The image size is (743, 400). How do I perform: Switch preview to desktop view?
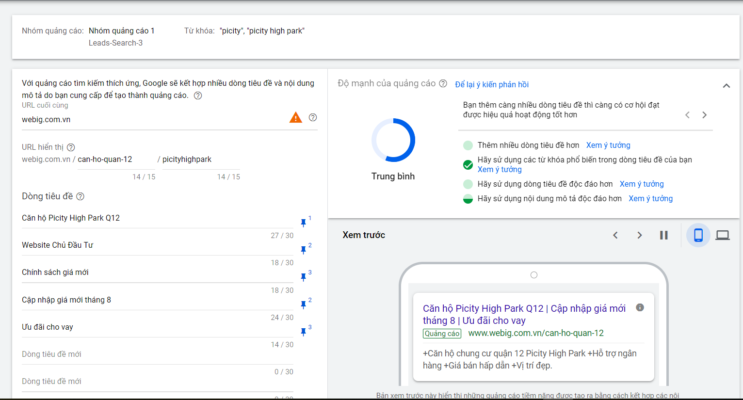tap(722, 235)
